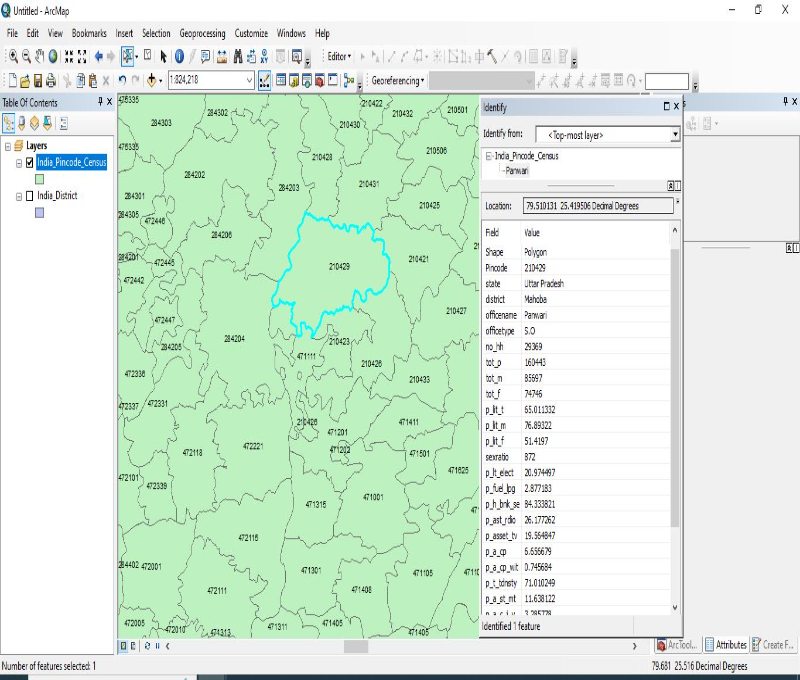The width and height of the screenshot is (800, 680).
Task: Click the Add Data button
Action: click(x=153, y=80)
